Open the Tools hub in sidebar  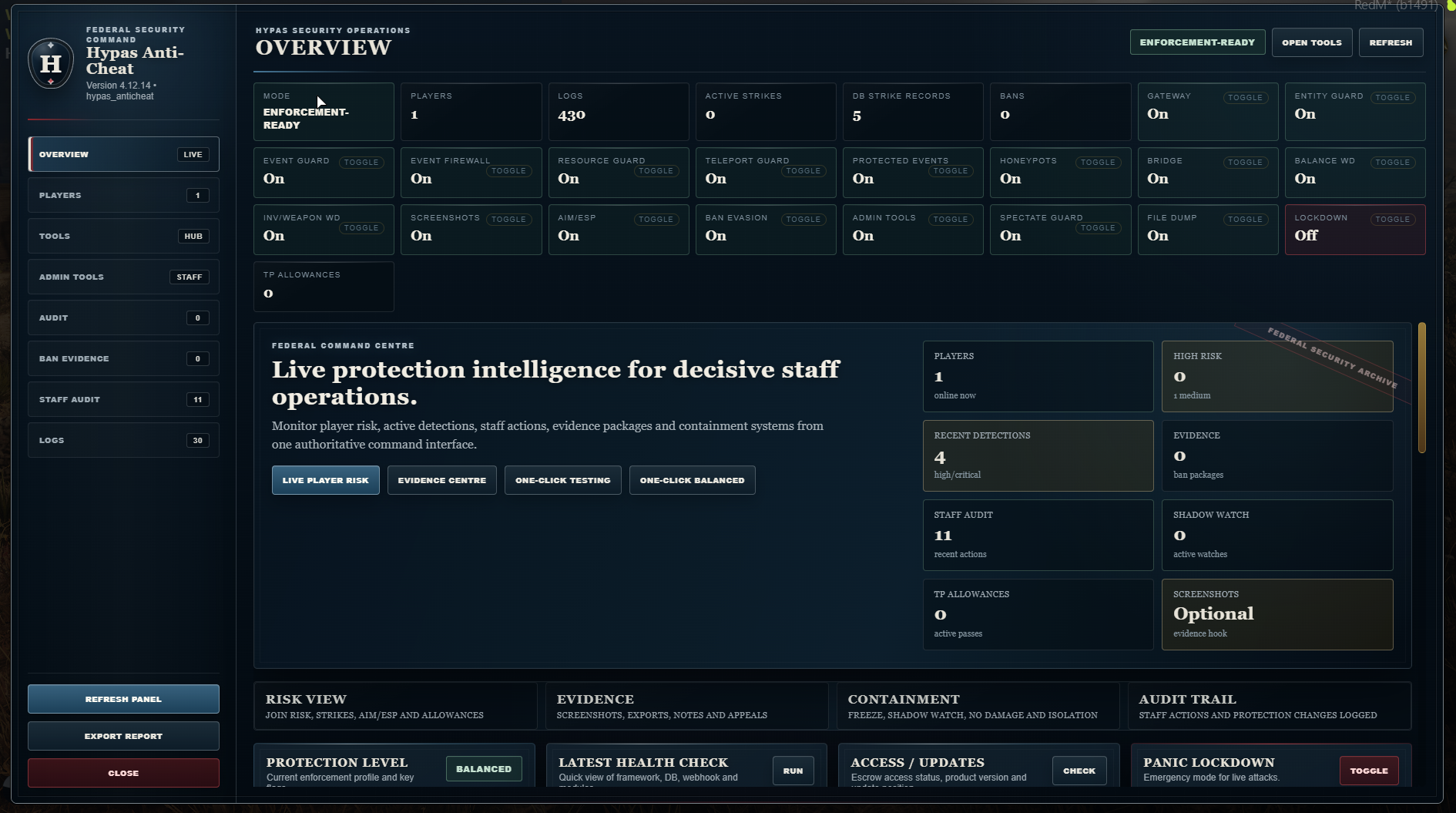click(x=123, y=236)
